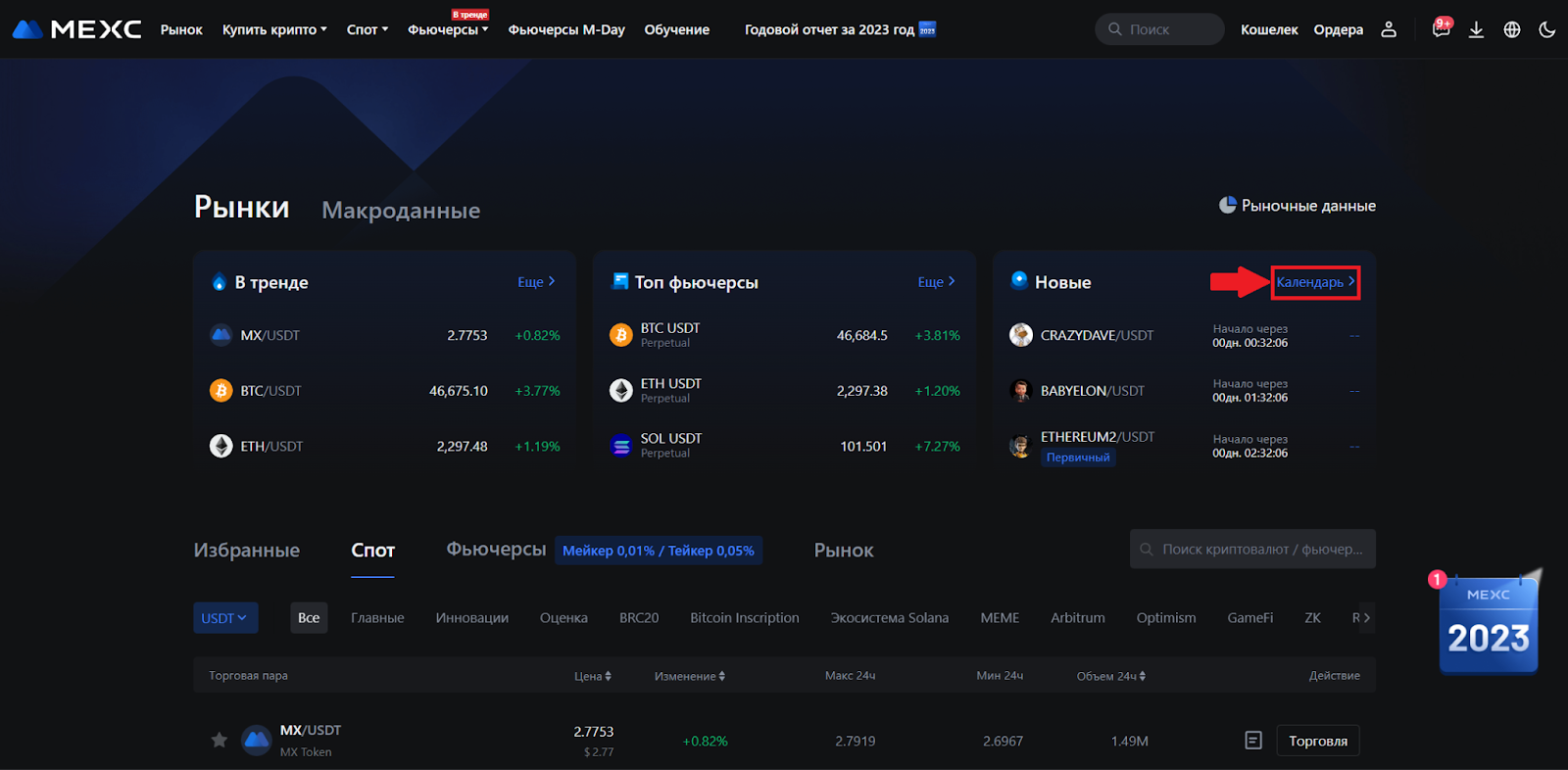The width and height of the screenshot is (1568, 770).
Task: Click the Новые section icon
Action: click(x=1019, y=280)
